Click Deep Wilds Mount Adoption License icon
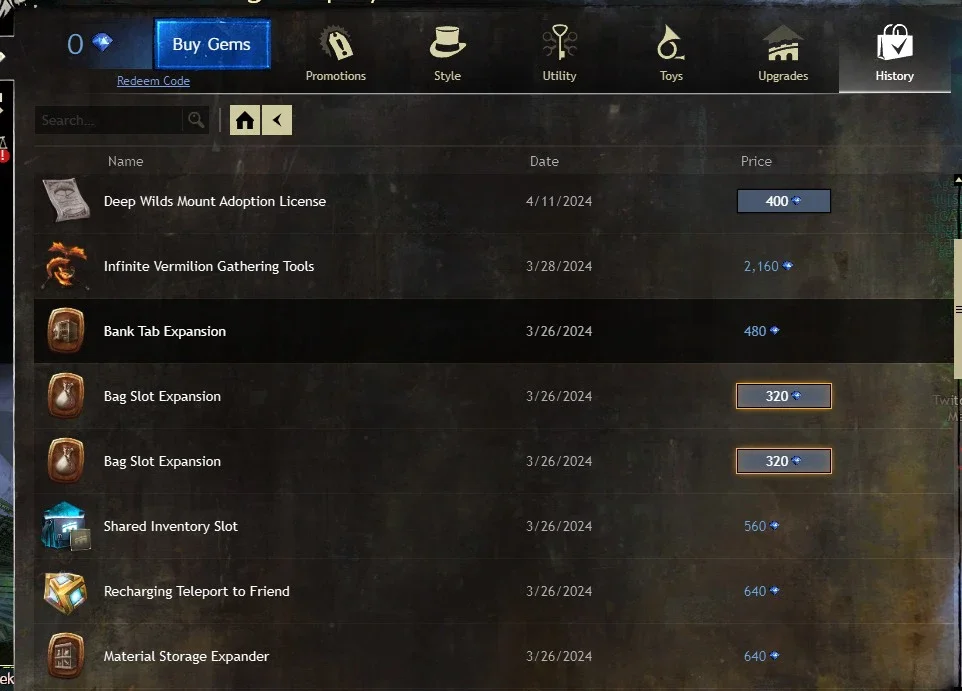 pos(66,200)
